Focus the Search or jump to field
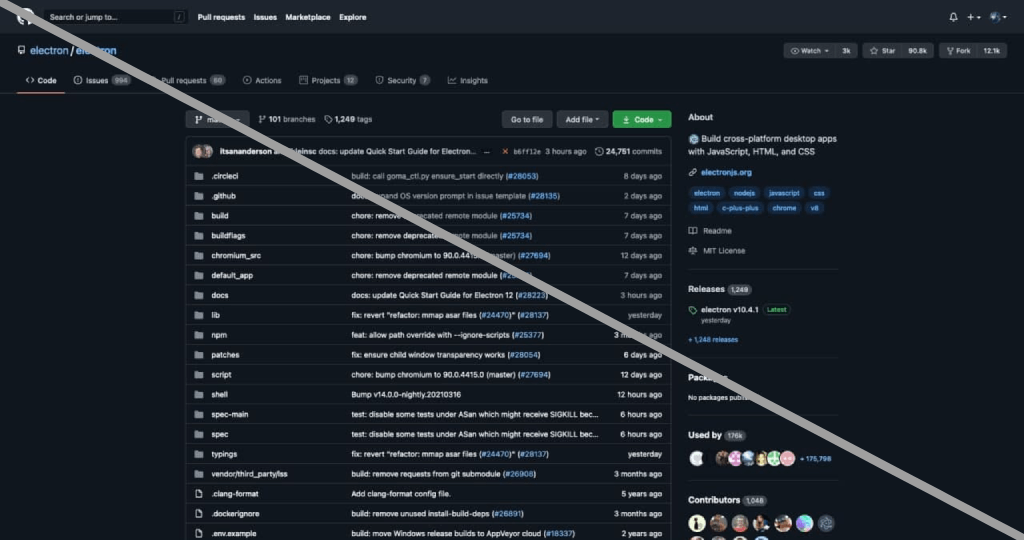The width and height of the screenshot is (1024, 540). tap(115, 17)
